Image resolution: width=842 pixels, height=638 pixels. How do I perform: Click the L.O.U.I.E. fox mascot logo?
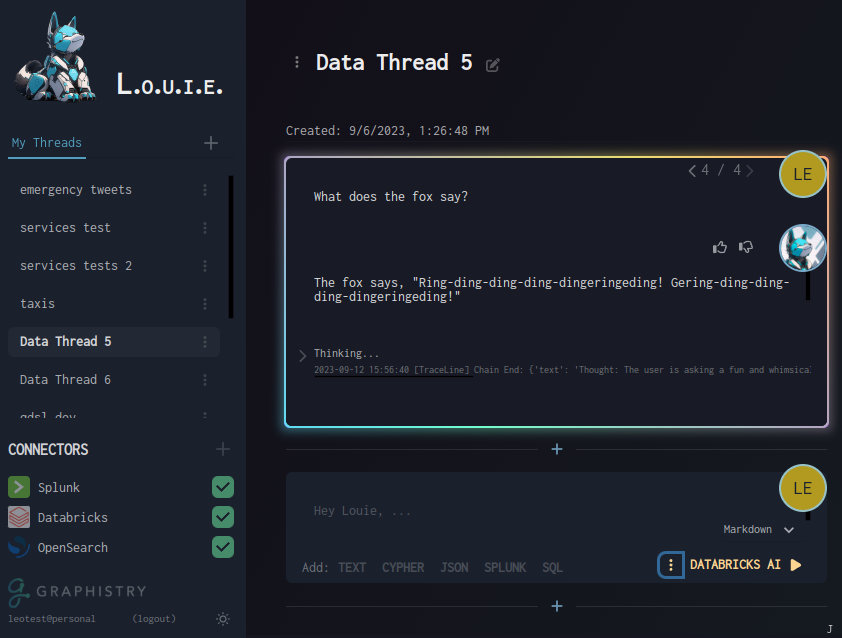pyautogui.click(x=55, y=57)
